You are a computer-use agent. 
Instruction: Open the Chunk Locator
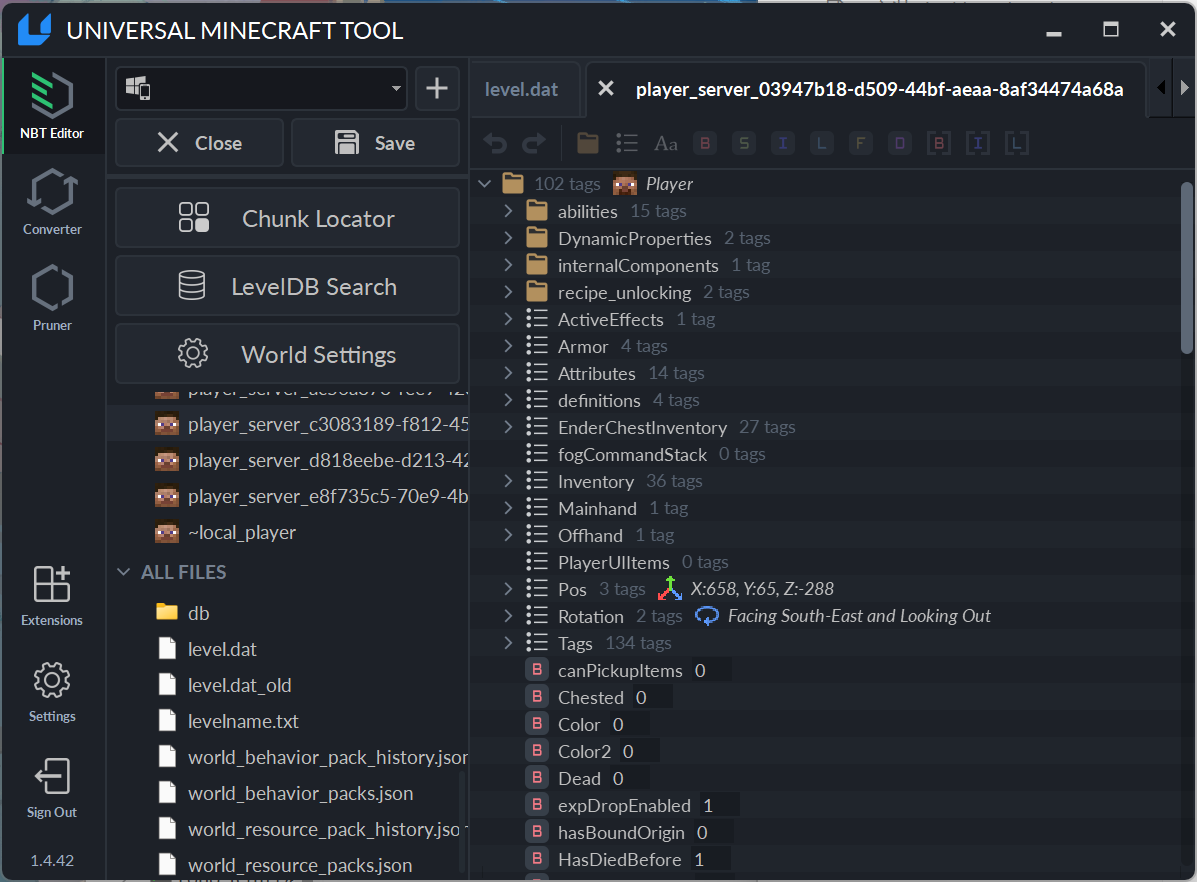click(287, 218)
